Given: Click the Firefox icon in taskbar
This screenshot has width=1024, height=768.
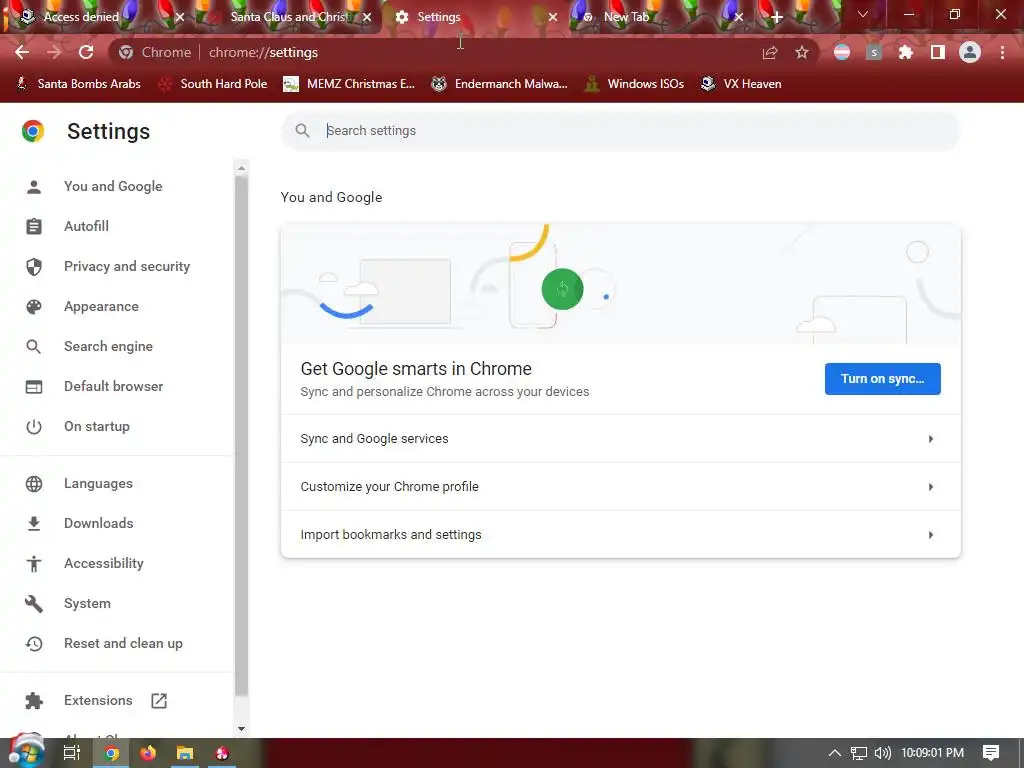Looking at the screenshot, I should 148,753.
